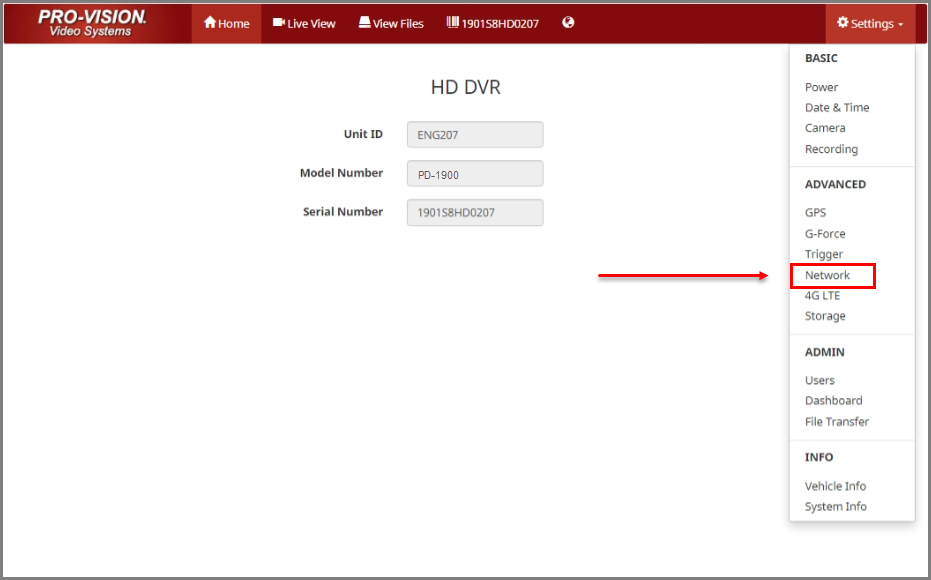Open Users under Admin

[819, 381]
